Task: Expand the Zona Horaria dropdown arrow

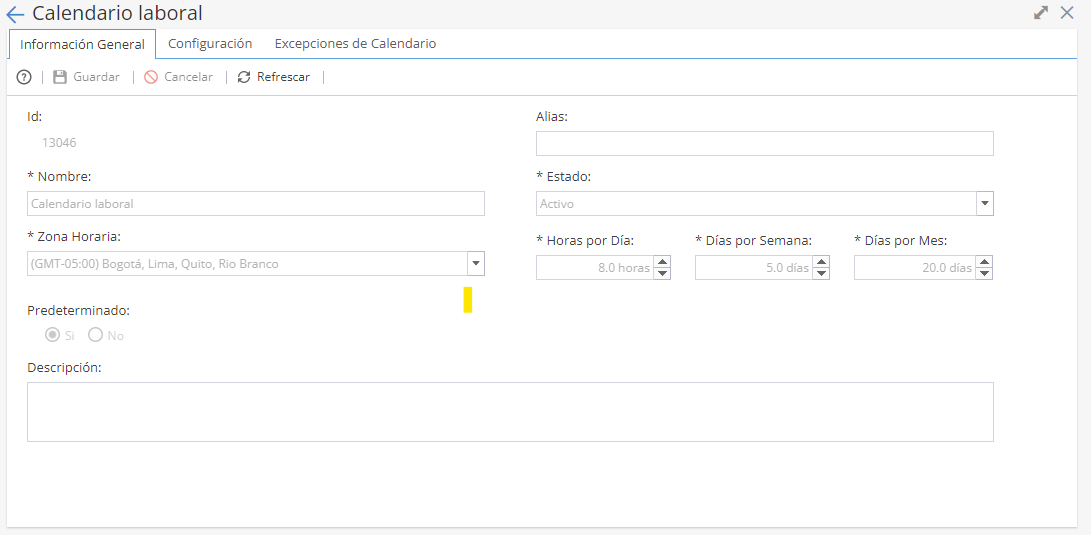Action: pos(476,264)
